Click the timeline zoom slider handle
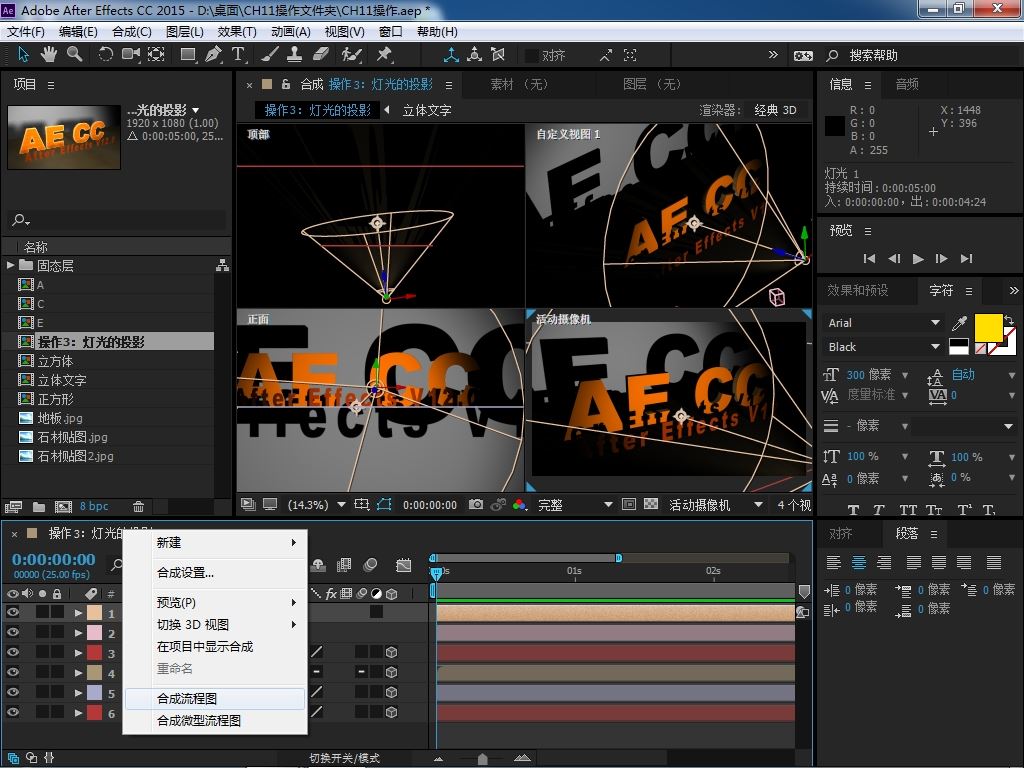Image resolution: width=1024 pixels, height=768 pixels. (x=483, y=758)
